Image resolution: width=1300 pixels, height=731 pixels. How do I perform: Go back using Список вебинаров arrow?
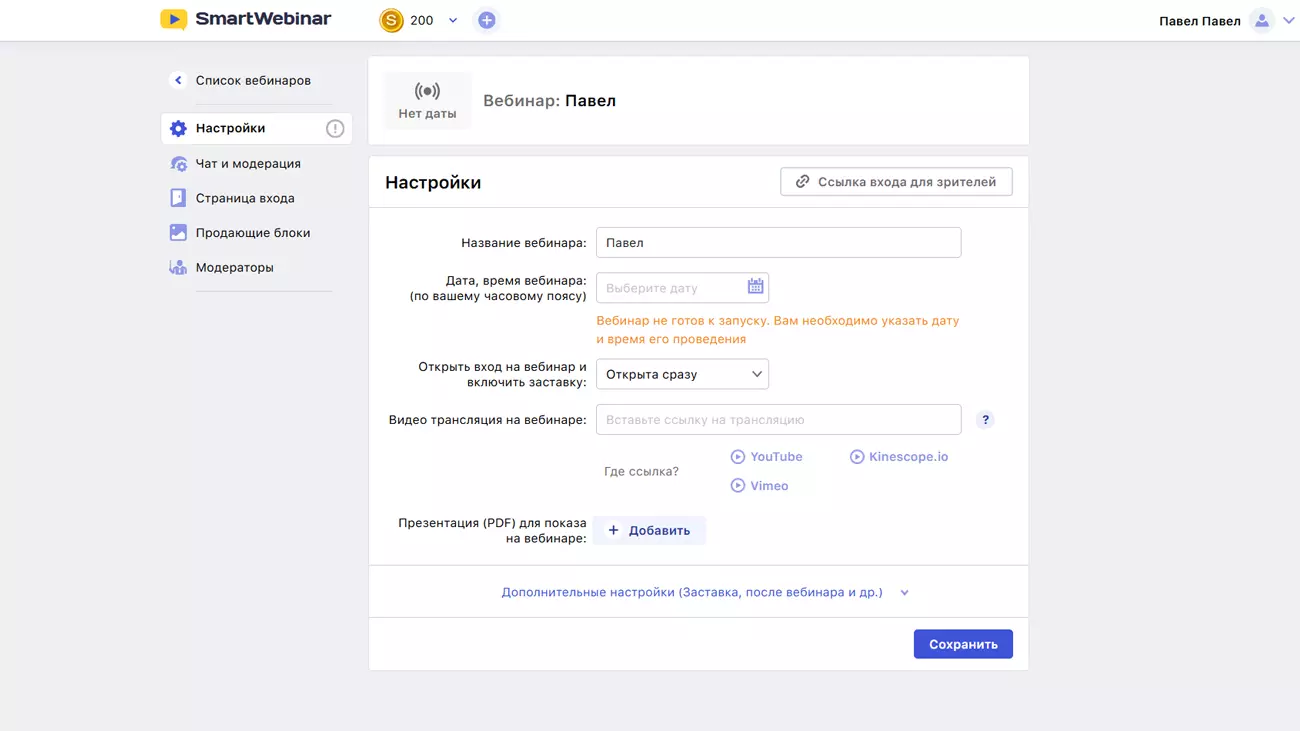(178, 80)
